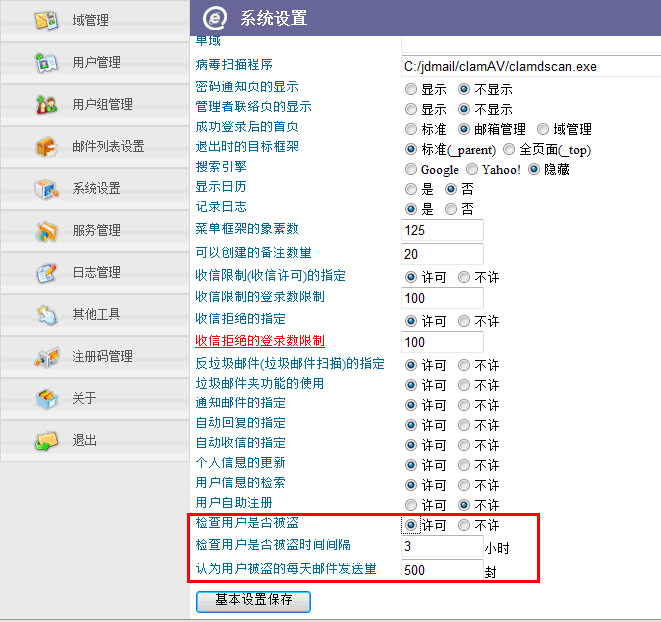Click the 收信拒绝的登录数限制 field showing 100

coord(442,342)
